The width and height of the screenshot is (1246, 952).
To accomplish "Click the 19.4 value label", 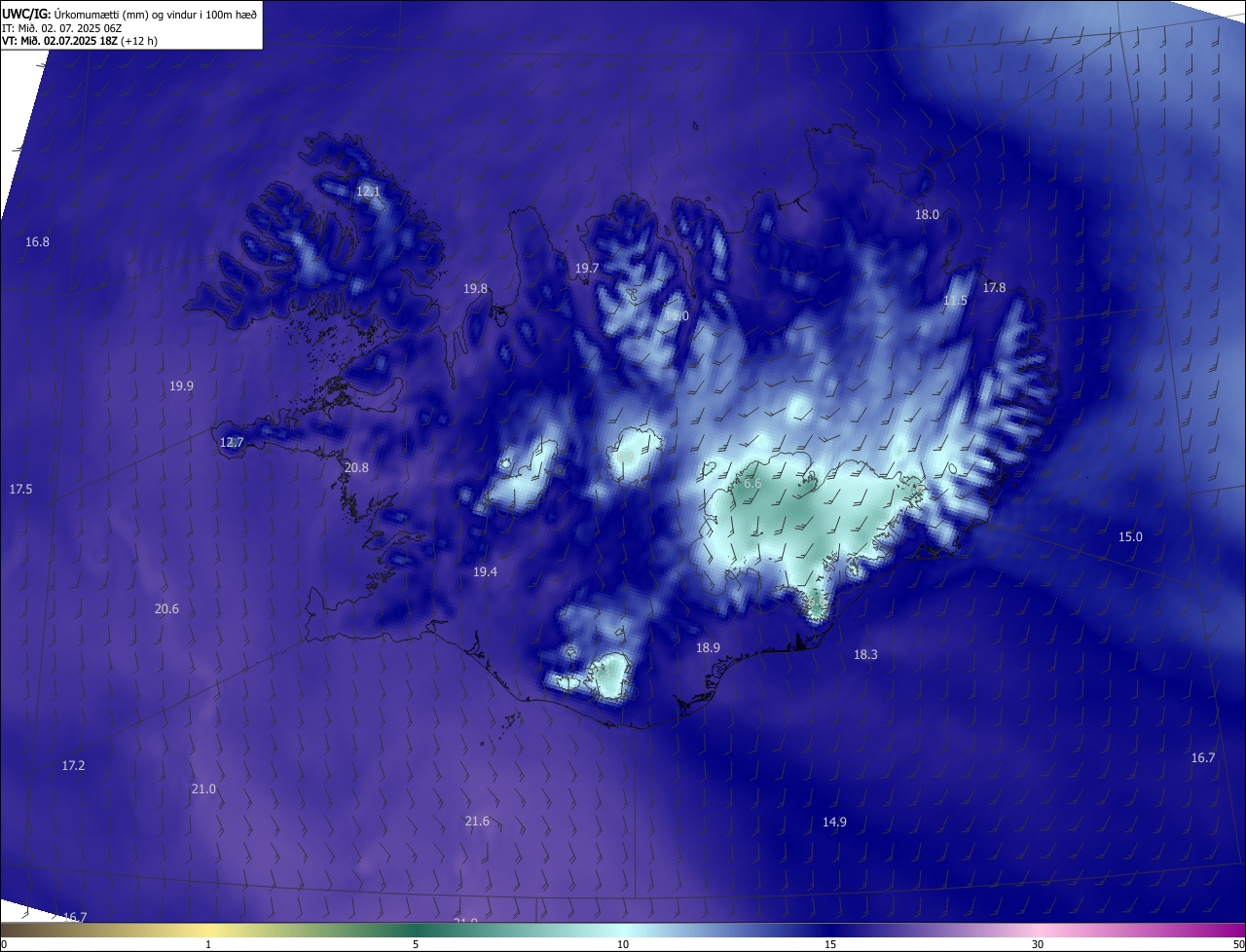I will click(x=485, y=571).
